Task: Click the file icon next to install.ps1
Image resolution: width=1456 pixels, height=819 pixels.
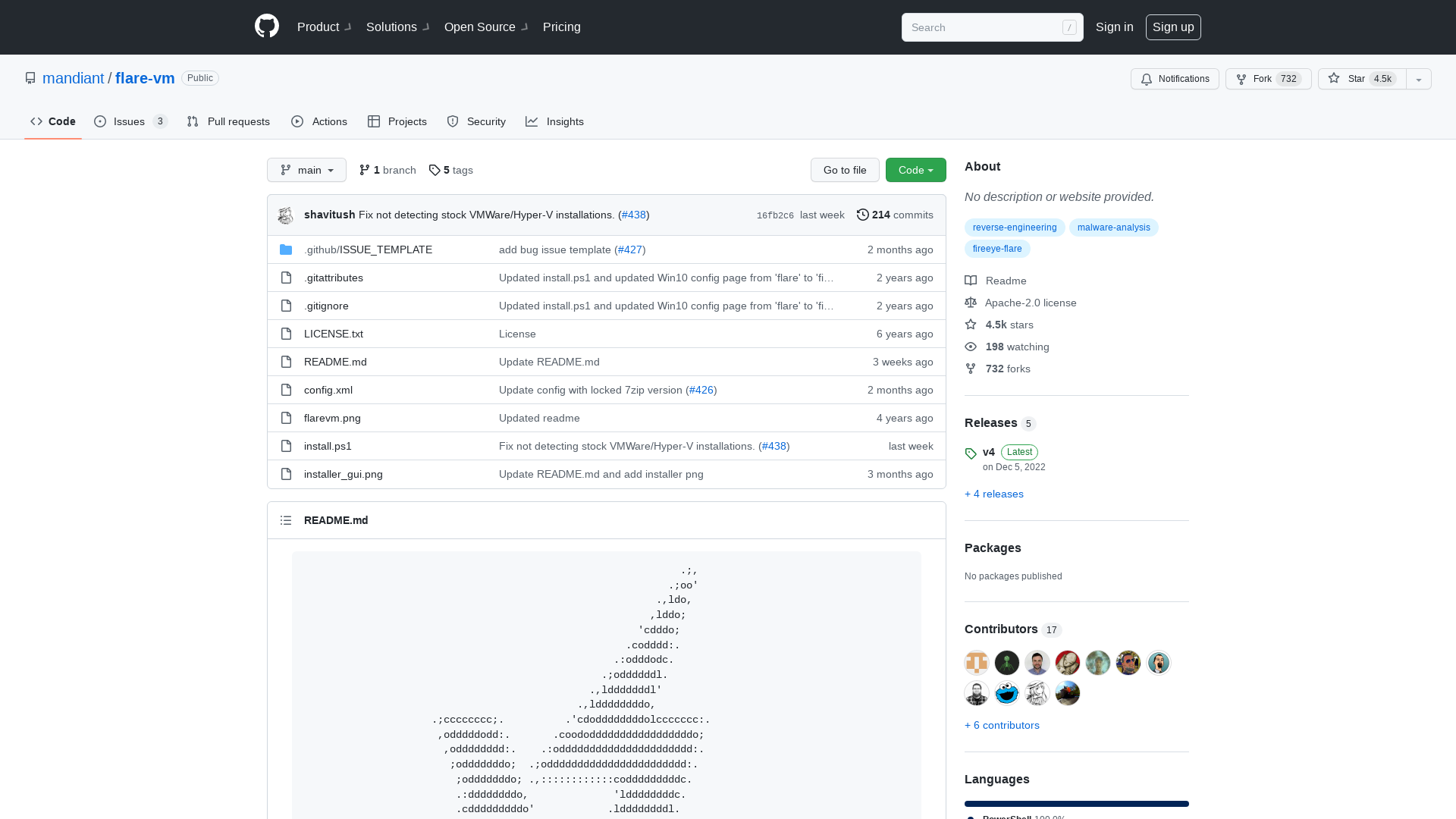Action: pos(286,446)
